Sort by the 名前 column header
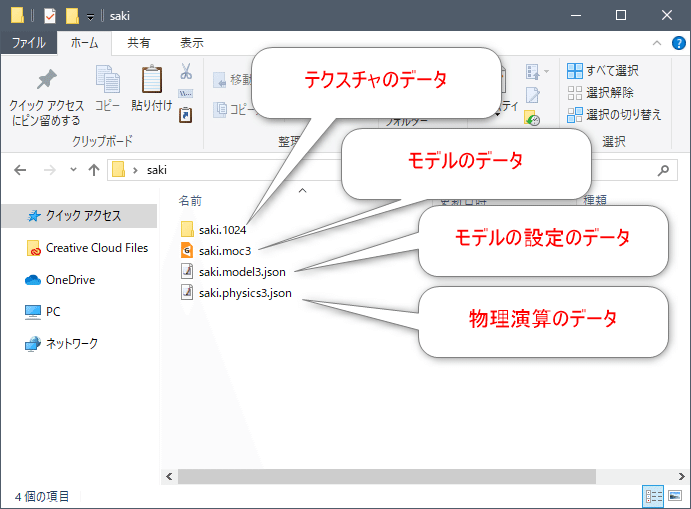Image resolution: width=691 pixels, height=509 pixels. point(190,201)
